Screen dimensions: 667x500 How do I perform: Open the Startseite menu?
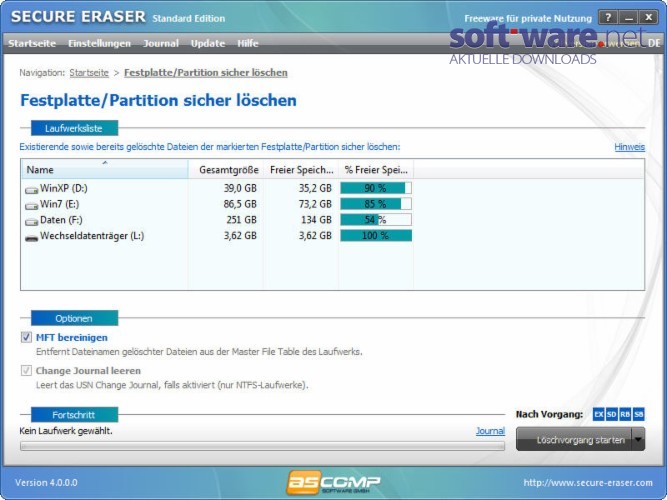(x=32, y=43)
